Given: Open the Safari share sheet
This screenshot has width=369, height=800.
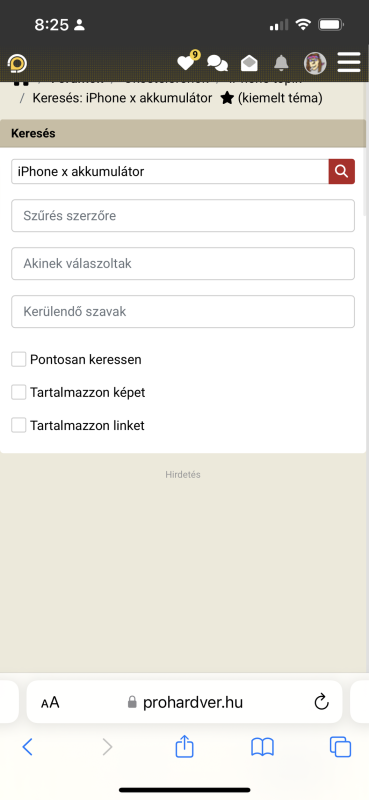Looking at the screenshot, I should point(184,747).
